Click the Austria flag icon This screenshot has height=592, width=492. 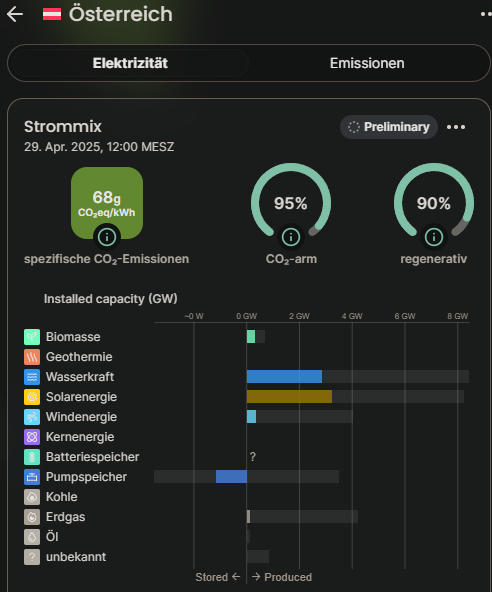pos(52,14)
